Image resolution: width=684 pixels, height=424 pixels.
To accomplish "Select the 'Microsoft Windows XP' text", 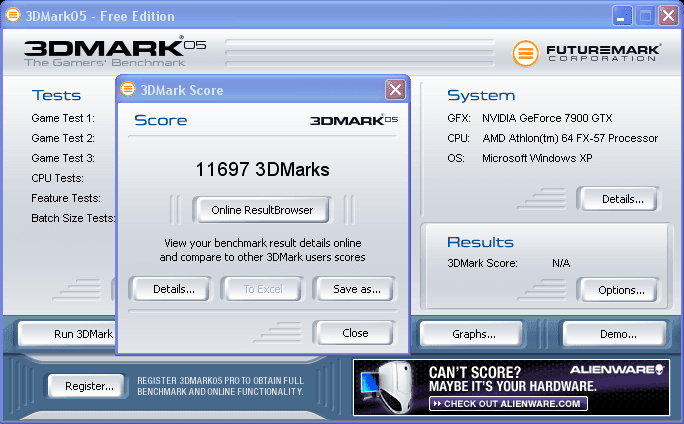I will [x=537, y=158].
